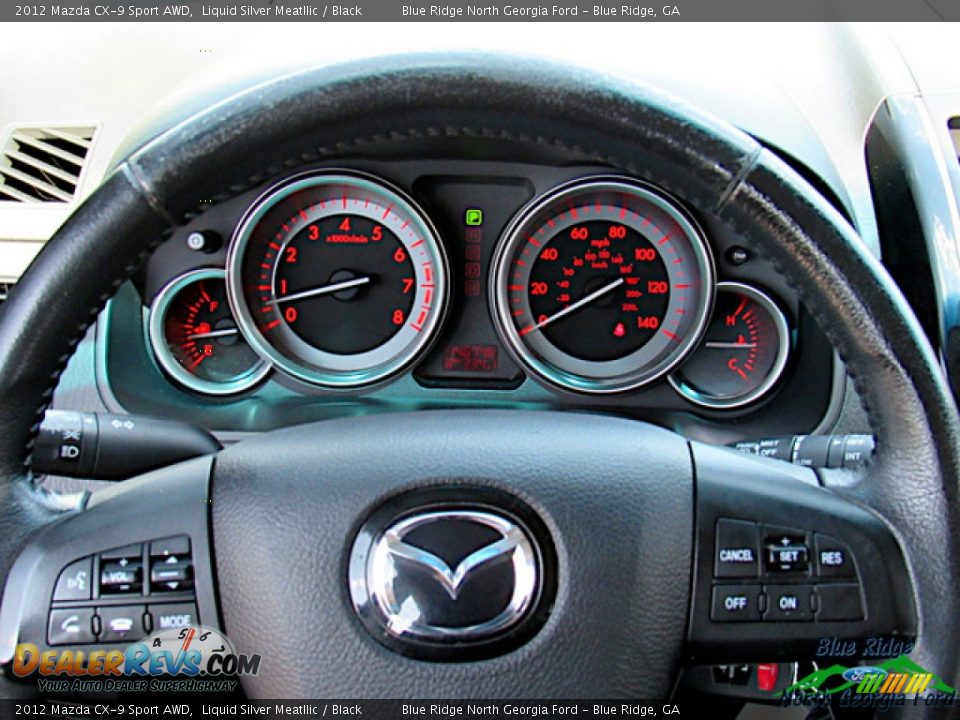Image resolution: width=960 pixels, height=720 pixels.
Task: Click the headlight icon on left stalk
Action: [71, 452]
